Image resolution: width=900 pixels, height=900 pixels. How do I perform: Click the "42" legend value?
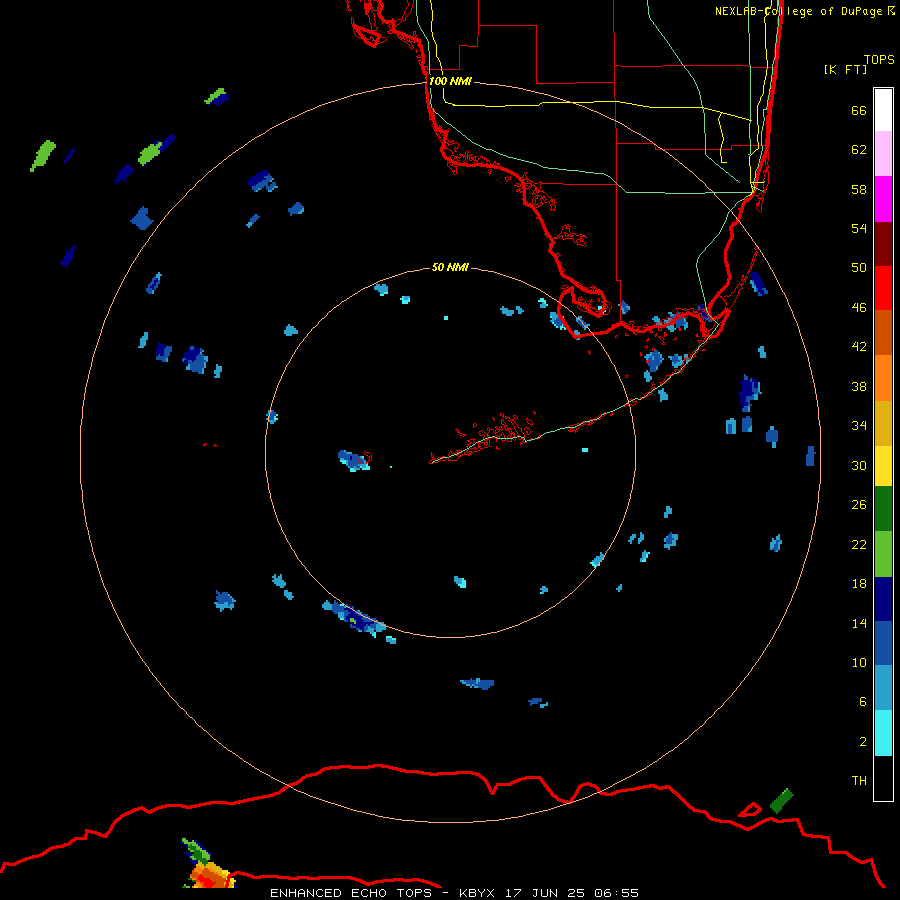pos(859,346)
